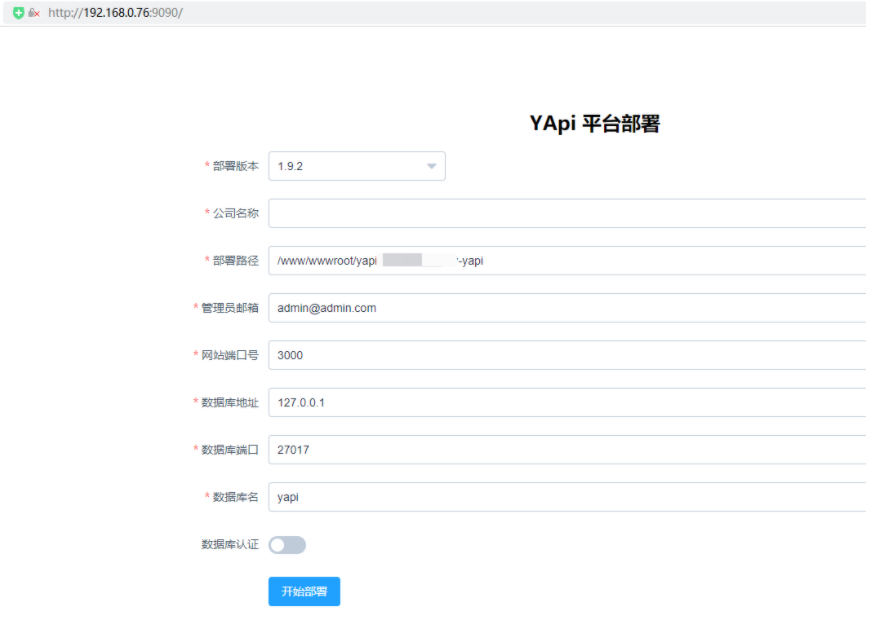Click the 网站端口号 label

tap(230, 355)
